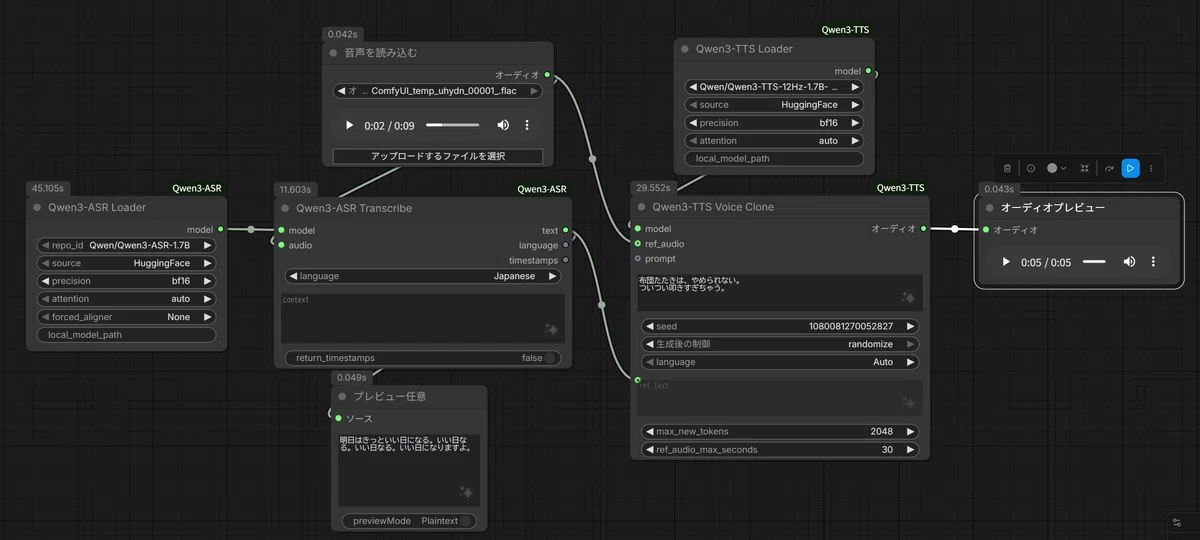This screenshot has height=540, width=1200.
Task: Click アップロードするファイルを選択 upload button
Action: click(438, 157)
